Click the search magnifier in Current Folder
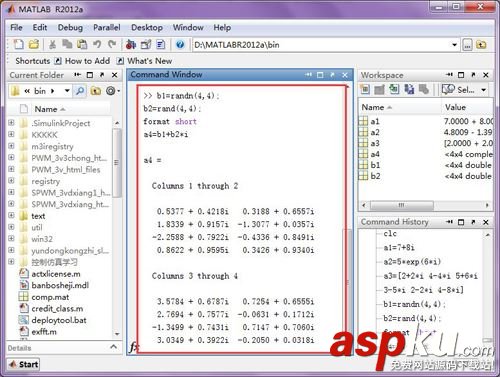The width and height of the screenshot is (500, 377). tap(80, 91)
